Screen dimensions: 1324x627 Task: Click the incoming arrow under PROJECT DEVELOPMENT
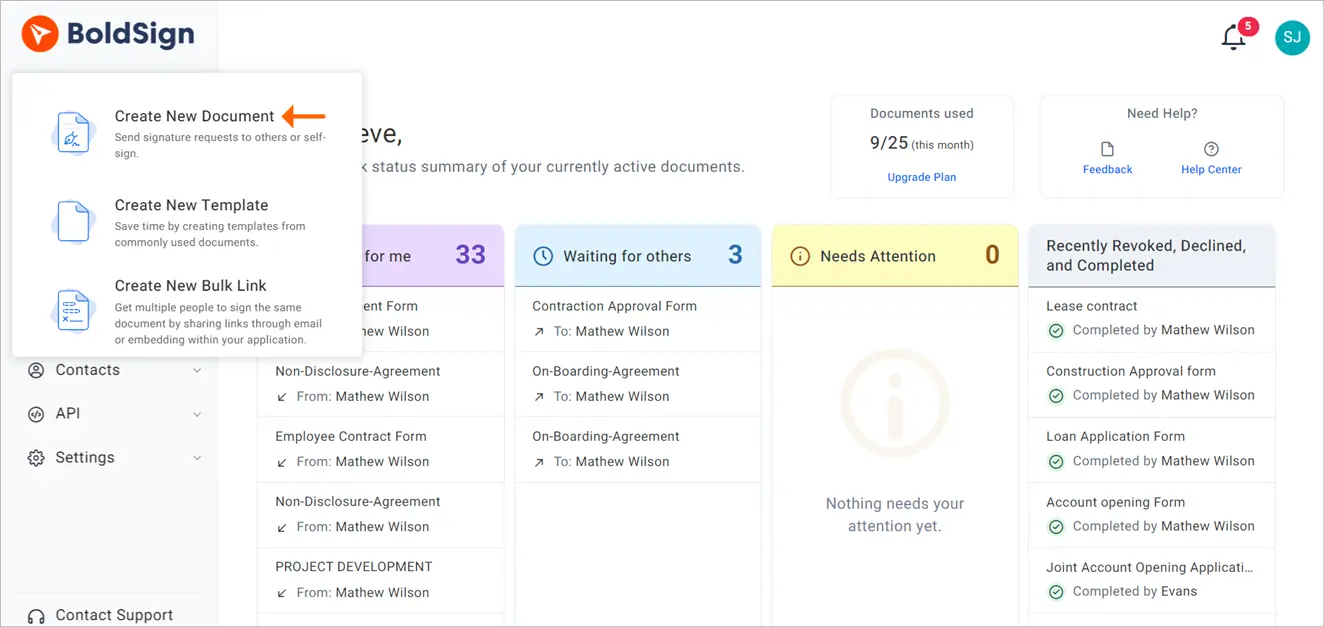point(283,593)
